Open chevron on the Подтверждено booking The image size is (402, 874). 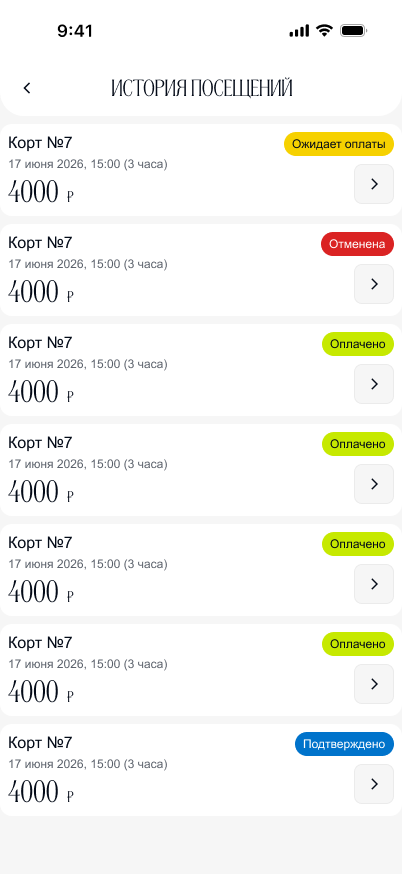click(x=374, y=784)
